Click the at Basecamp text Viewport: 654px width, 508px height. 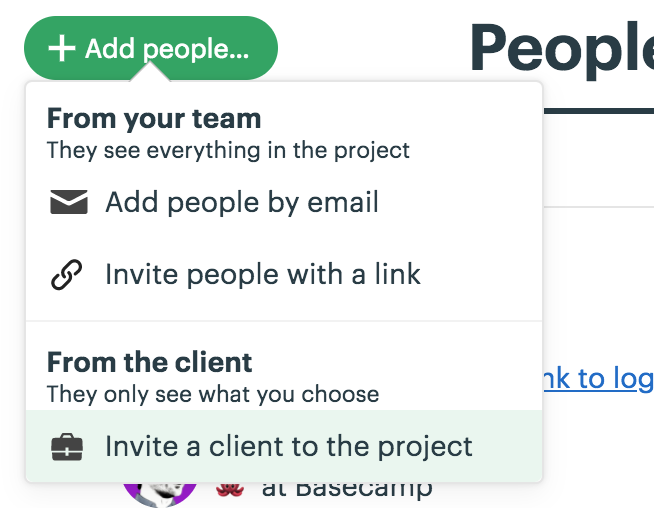(x=347, y=489)
